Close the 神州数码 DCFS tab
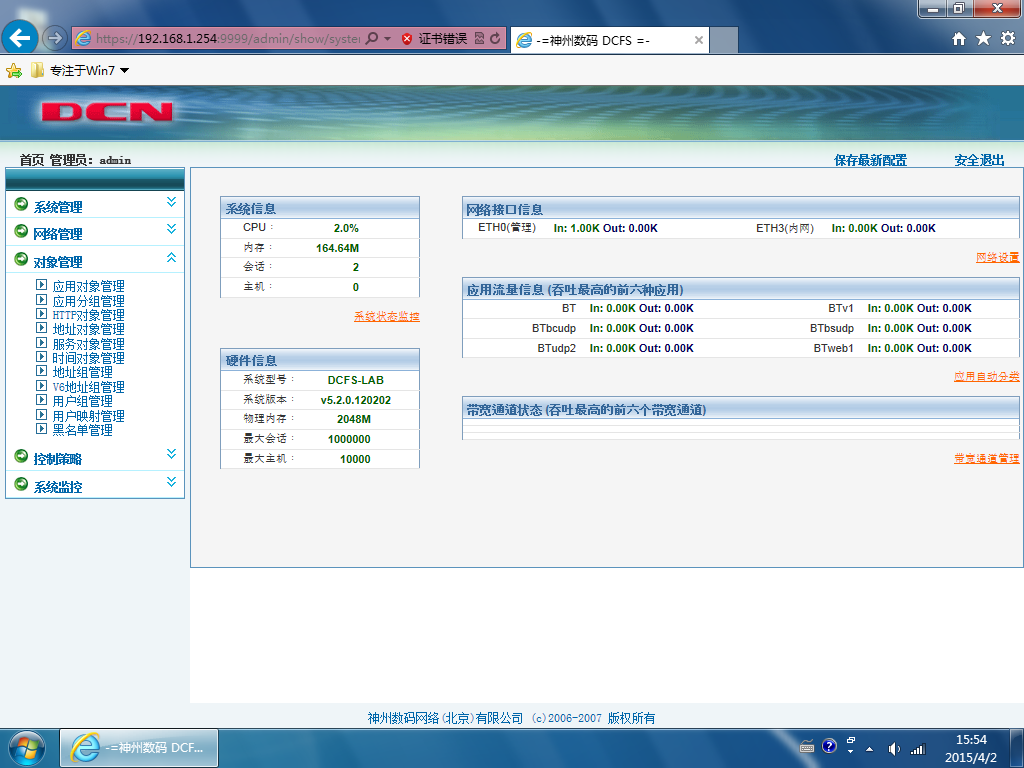This screenshot has height=768, width=1024. pos(699,40)
